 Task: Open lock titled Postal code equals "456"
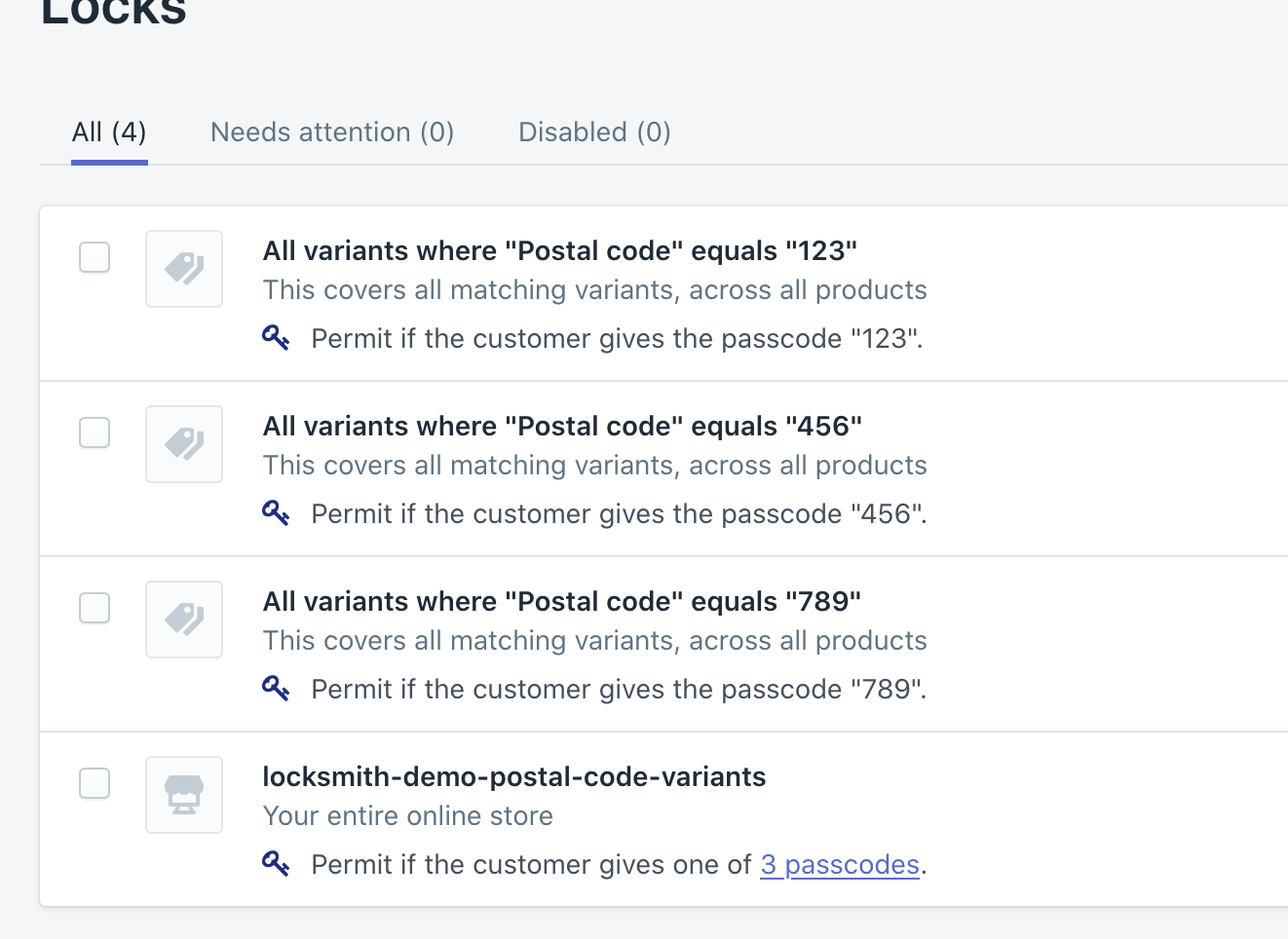click(562, 427)
